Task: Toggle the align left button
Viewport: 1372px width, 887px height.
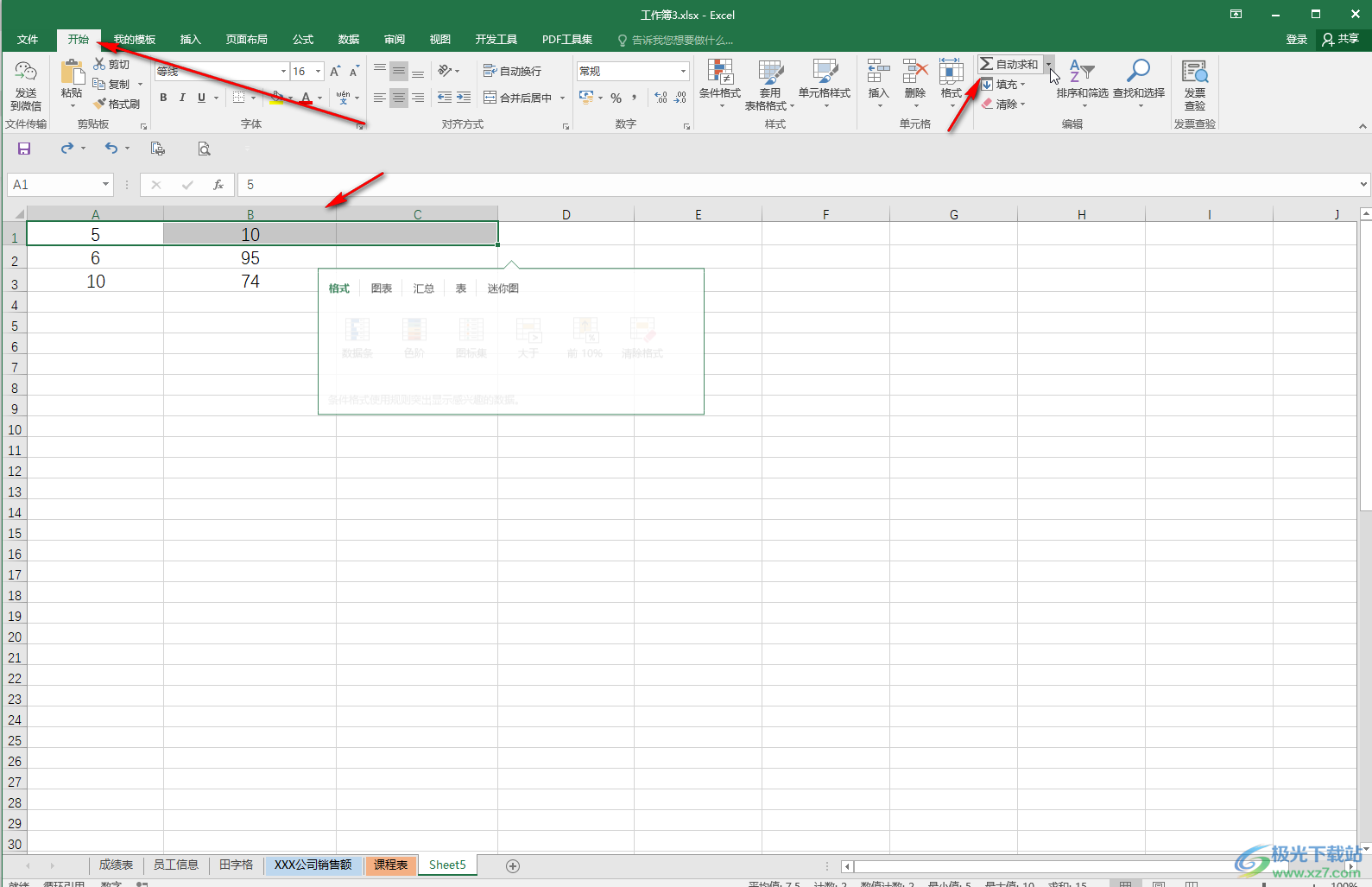Action: tap(380, 98)
